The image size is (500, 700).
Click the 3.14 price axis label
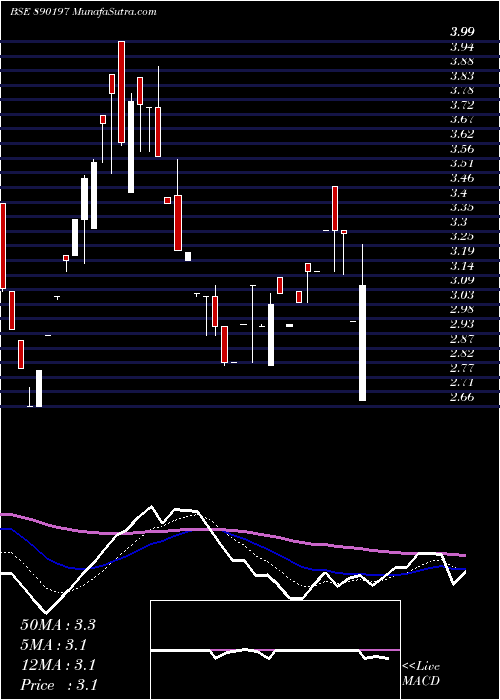(462, 266)
